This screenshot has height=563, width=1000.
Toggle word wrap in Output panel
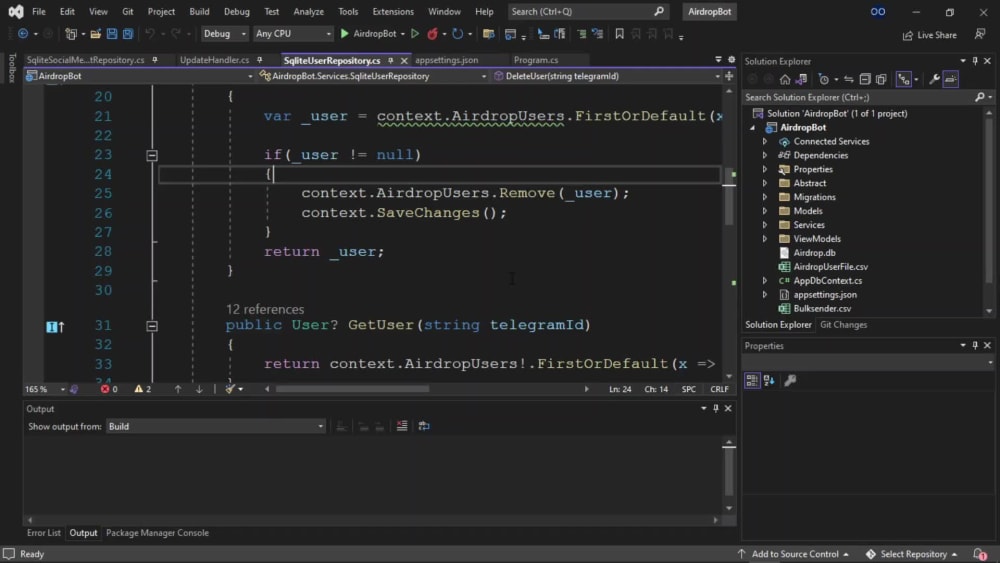[x=423, y=426]
